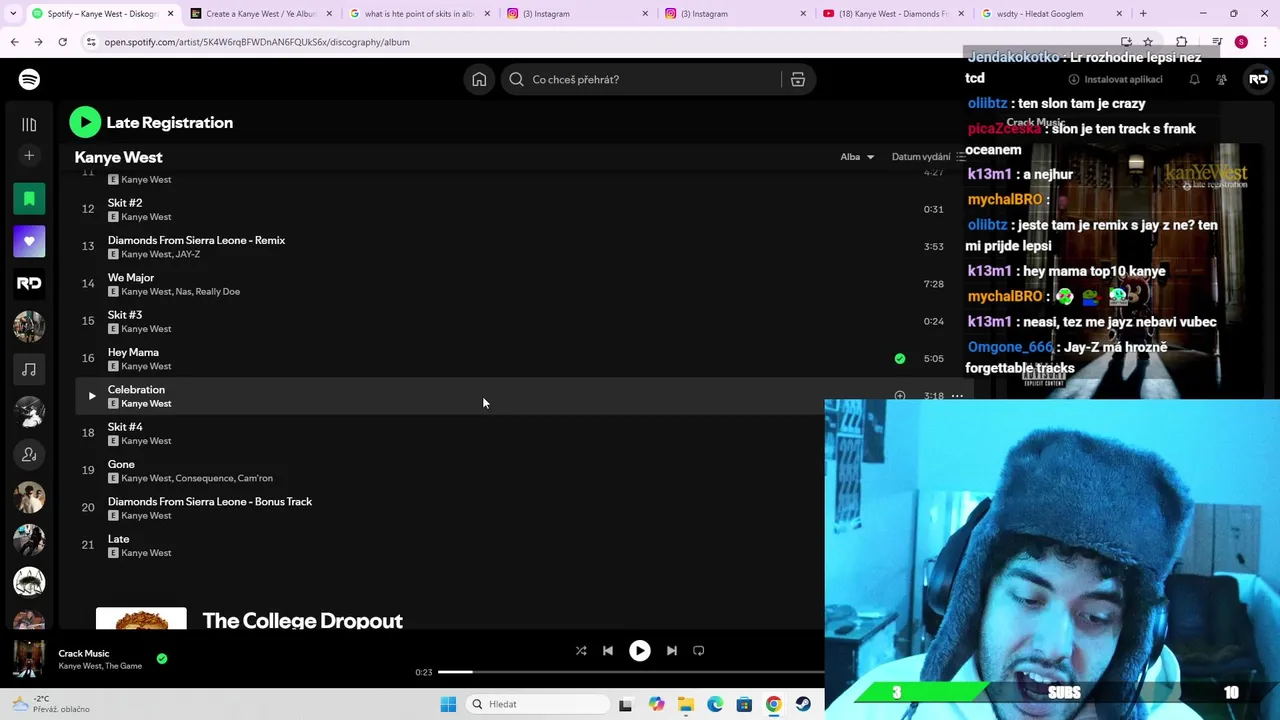Toggle saved checkmark for Crack Music
The width and height of the screenshot is (1280, 720).
[x=162, y=658]
